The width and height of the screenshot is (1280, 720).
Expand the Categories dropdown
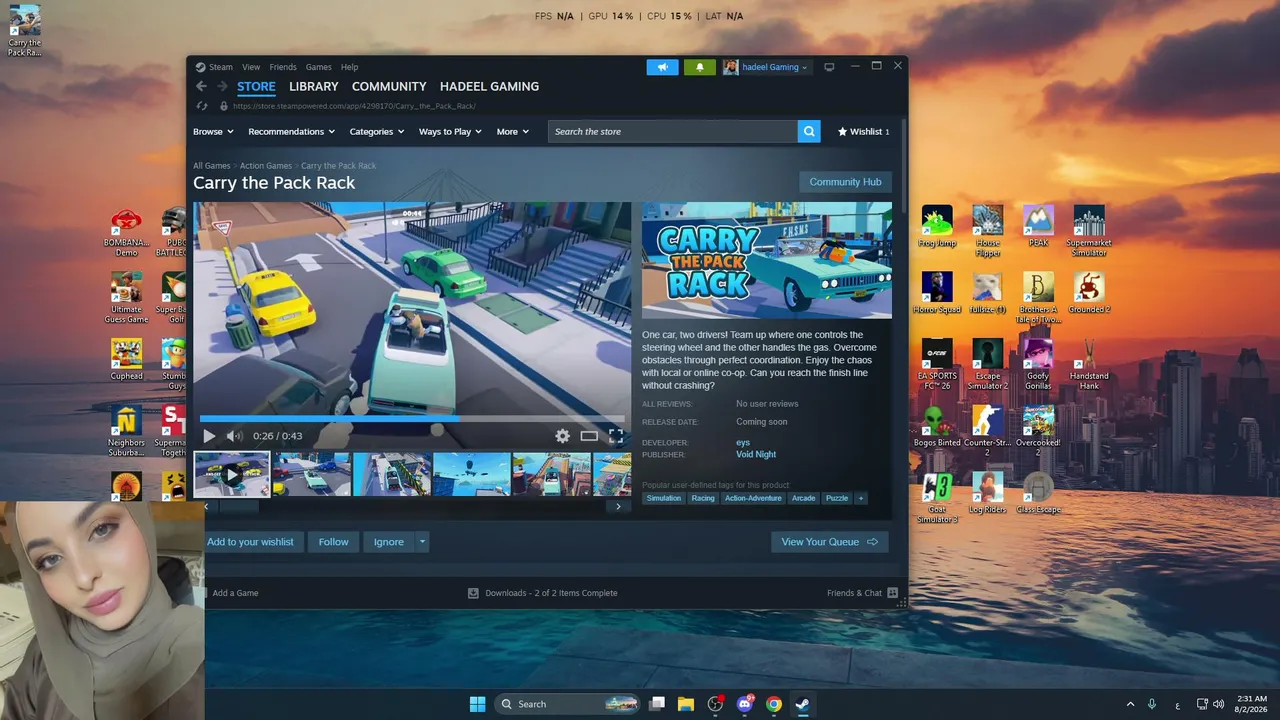click(x=377, y=132)
